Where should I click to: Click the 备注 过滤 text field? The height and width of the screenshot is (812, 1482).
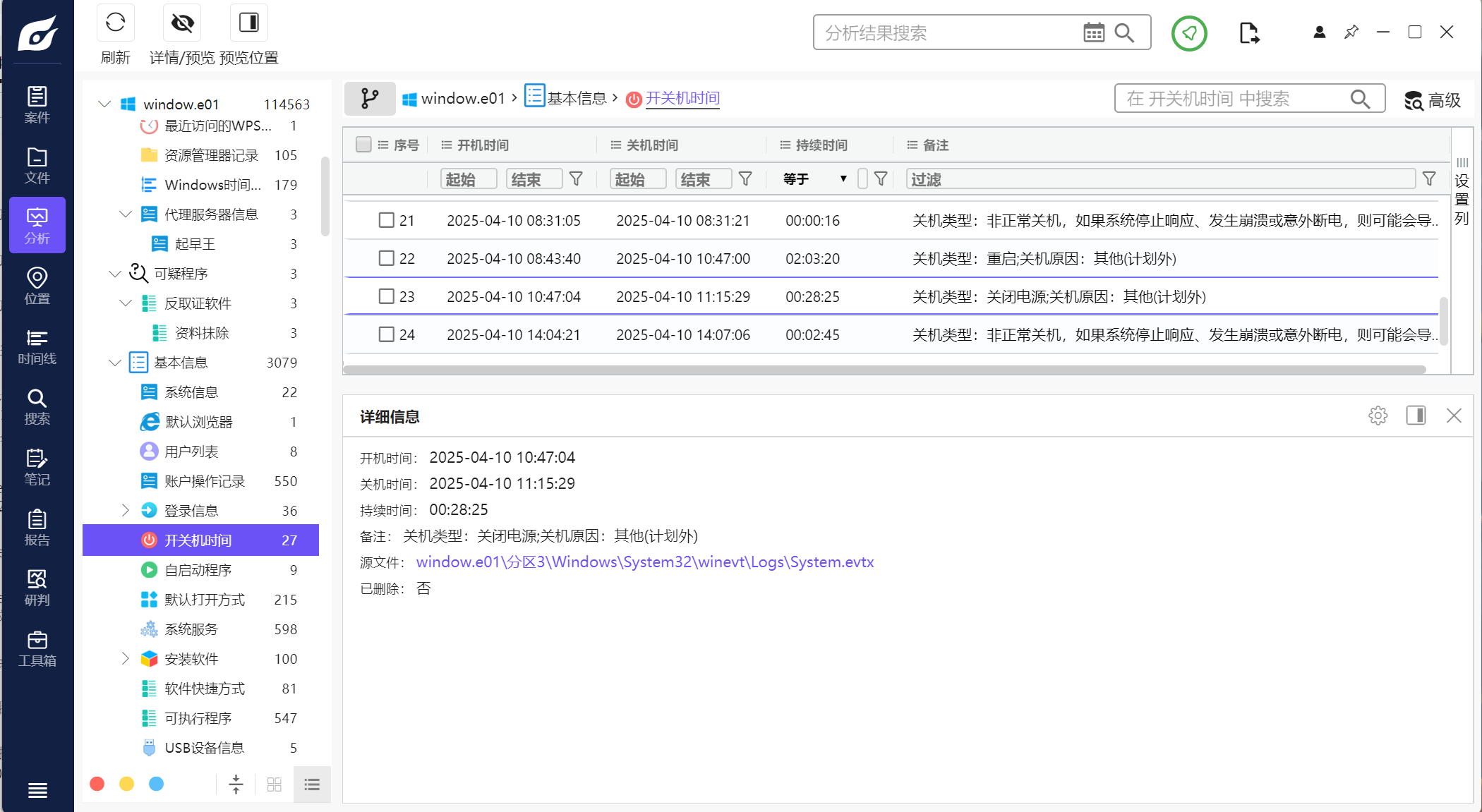click(1161, 179)
